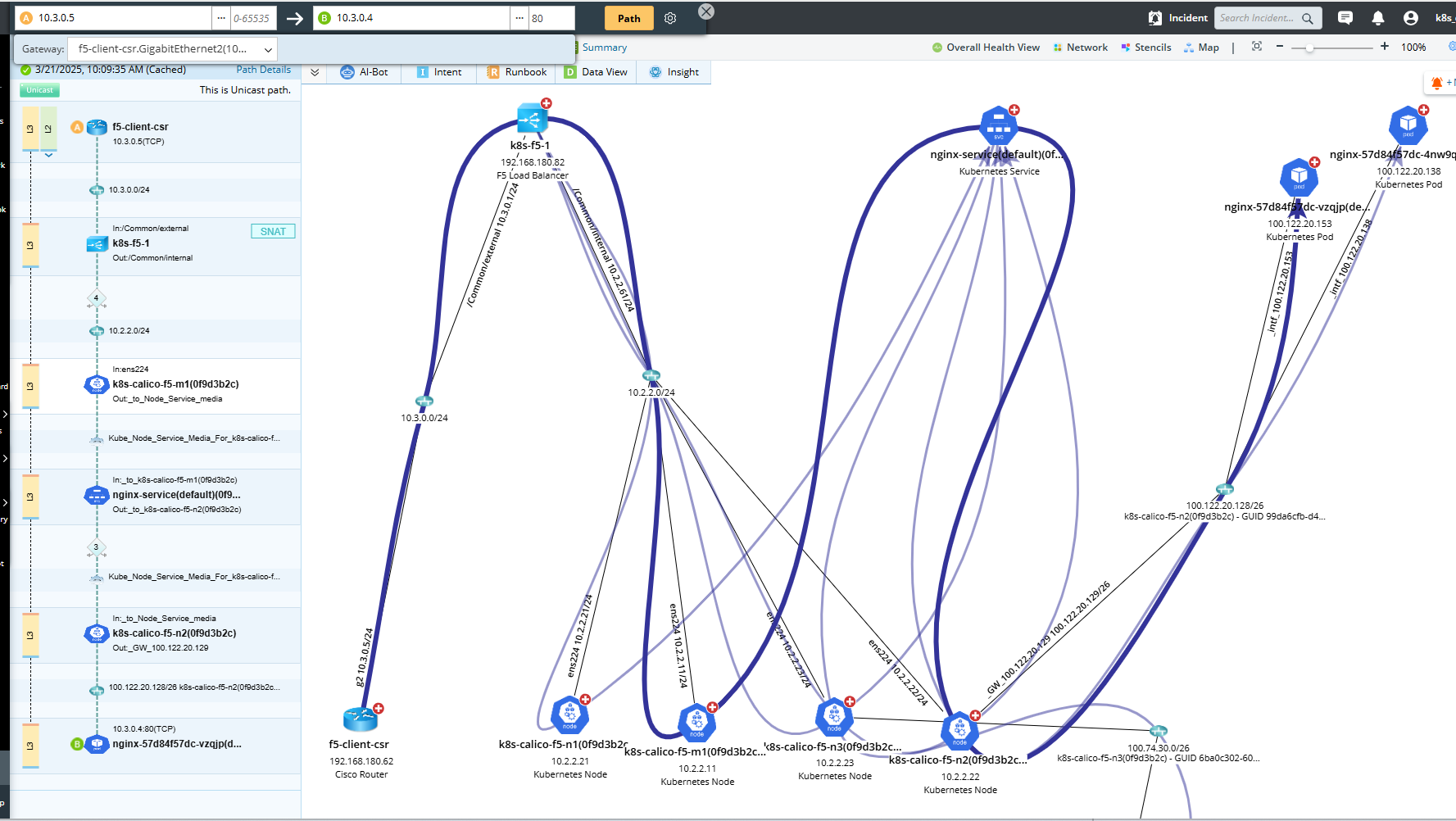
Task: Click the 100.122.20.128/26 media icon on map
Action: pos(1225,489)
